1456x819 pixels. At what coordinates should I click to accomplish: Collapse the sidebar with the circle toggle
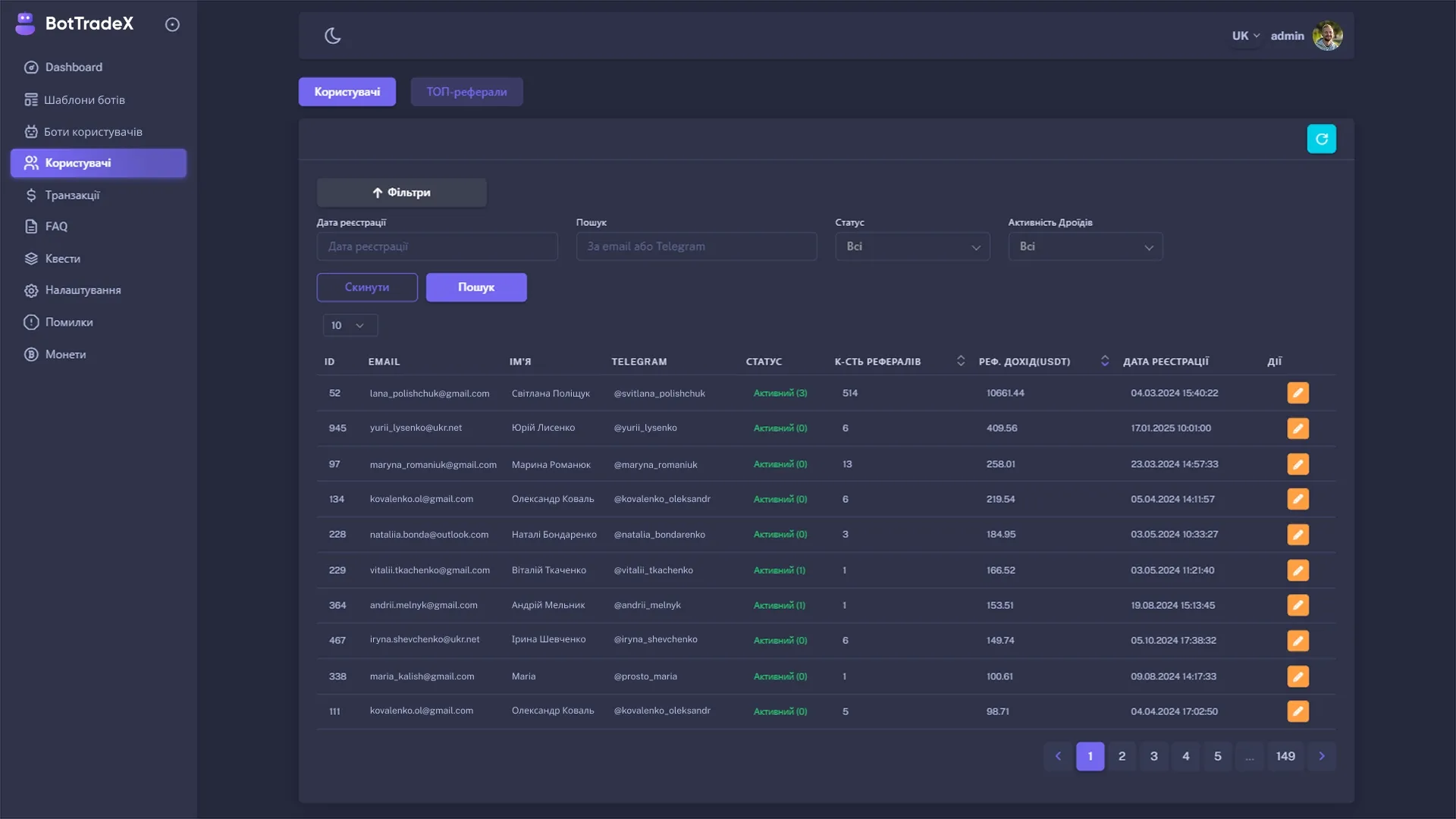click(x=172, y=24)
